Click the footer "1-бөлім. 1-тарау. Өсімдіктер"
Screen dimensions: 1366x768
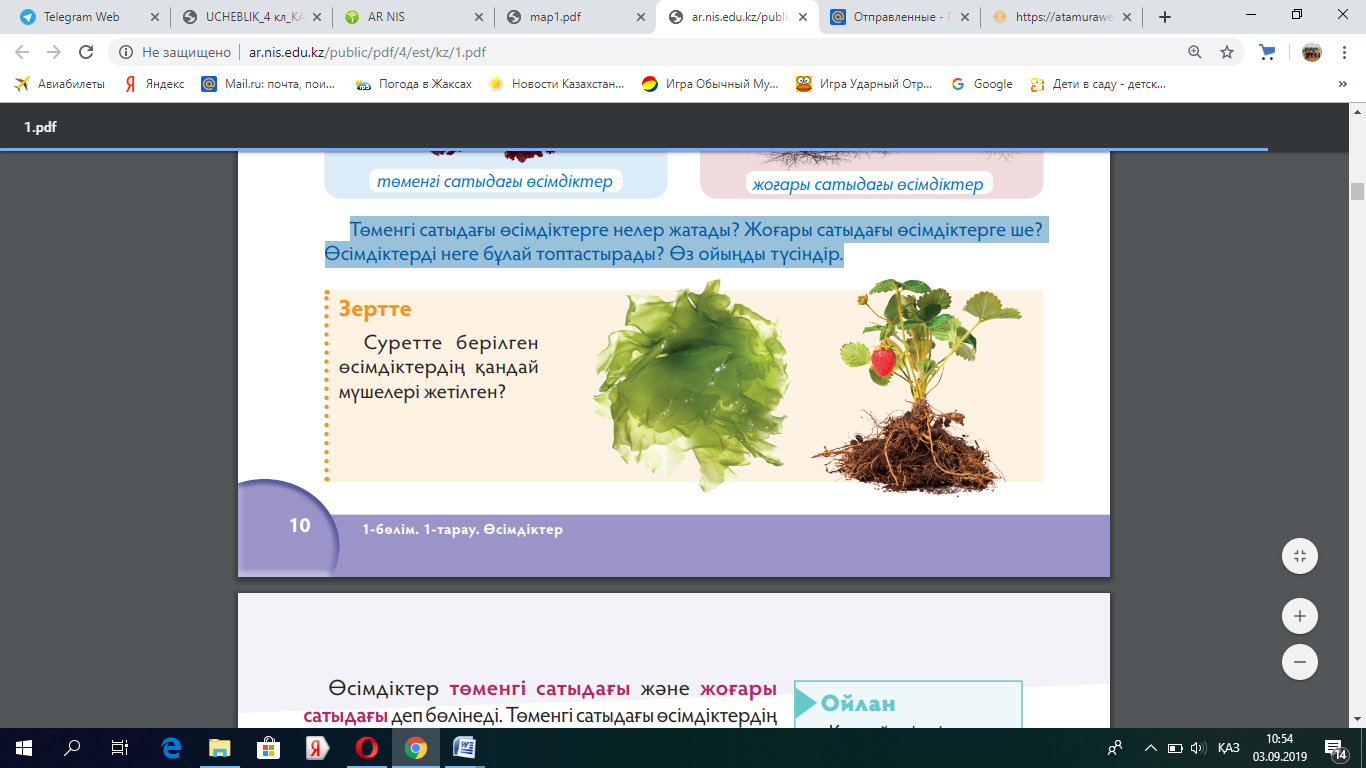coord(463,530)
